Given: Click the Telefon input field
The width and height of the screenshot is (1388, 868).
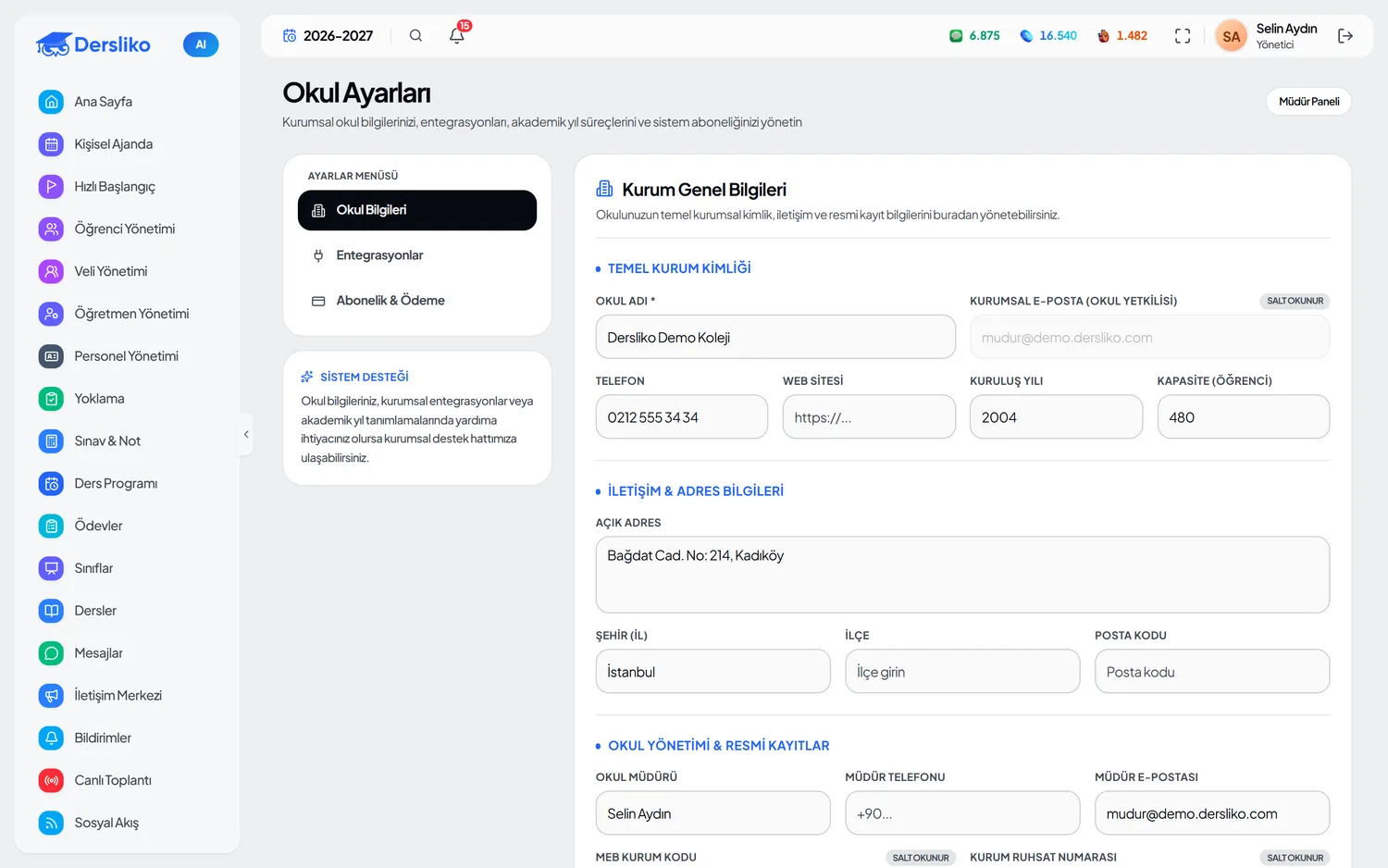Looking at the screenshot, I should click(x=682, y=417).
